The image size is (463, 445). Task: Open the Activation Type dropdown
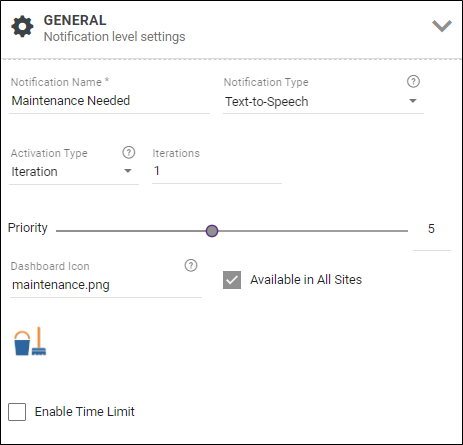tap(74, 172)
